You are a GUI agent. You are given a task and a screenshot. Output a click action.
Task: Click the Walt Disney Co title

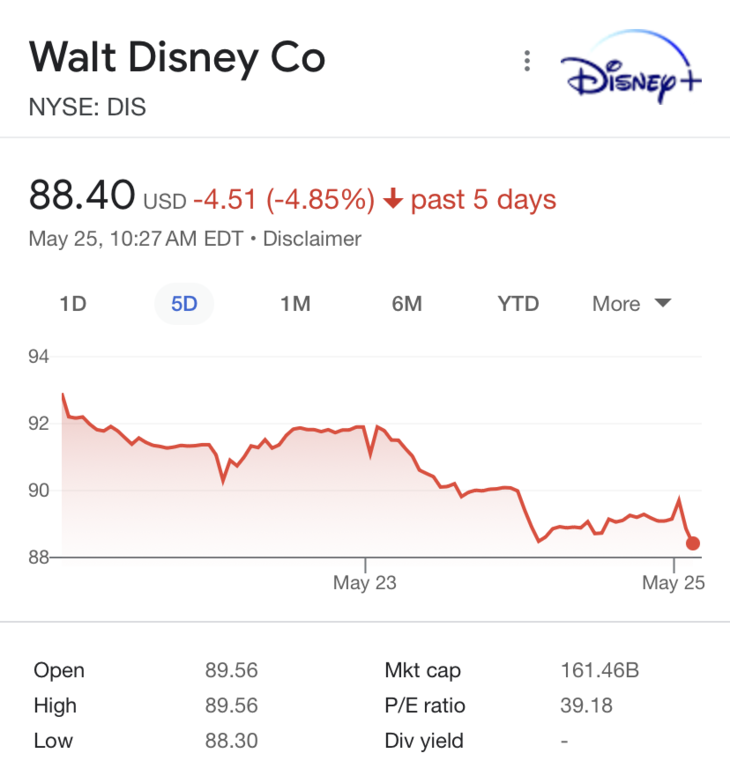177,57
